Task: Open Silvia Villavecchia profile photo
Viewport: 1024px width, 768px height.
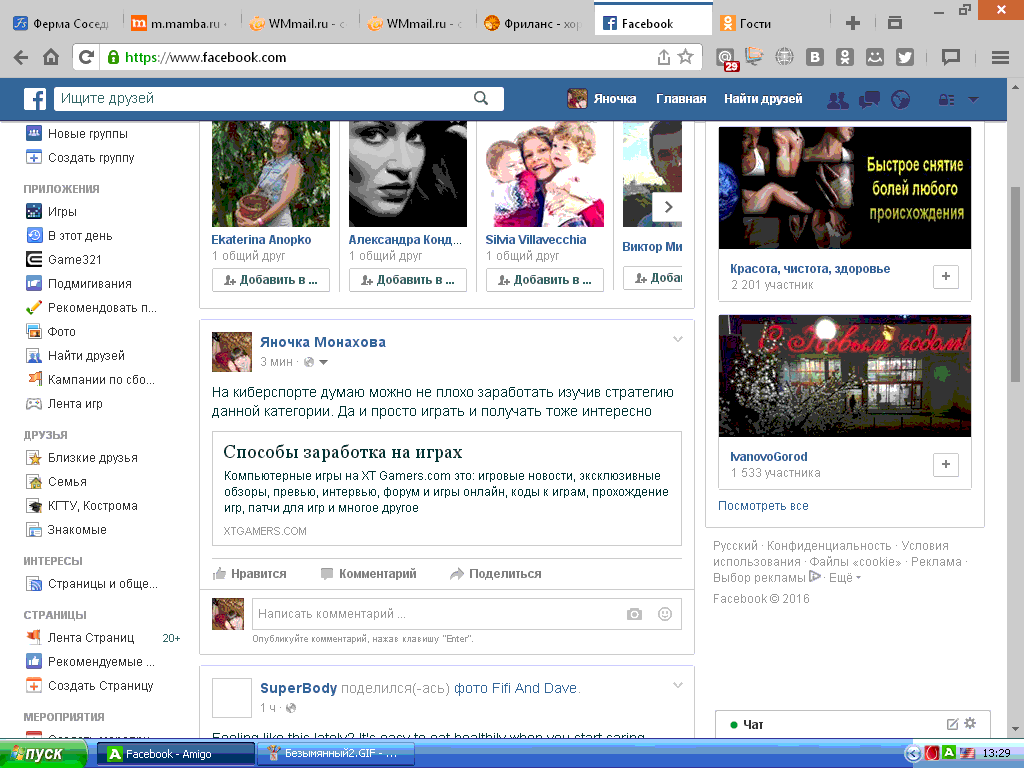Action: (x=545, y=174)
